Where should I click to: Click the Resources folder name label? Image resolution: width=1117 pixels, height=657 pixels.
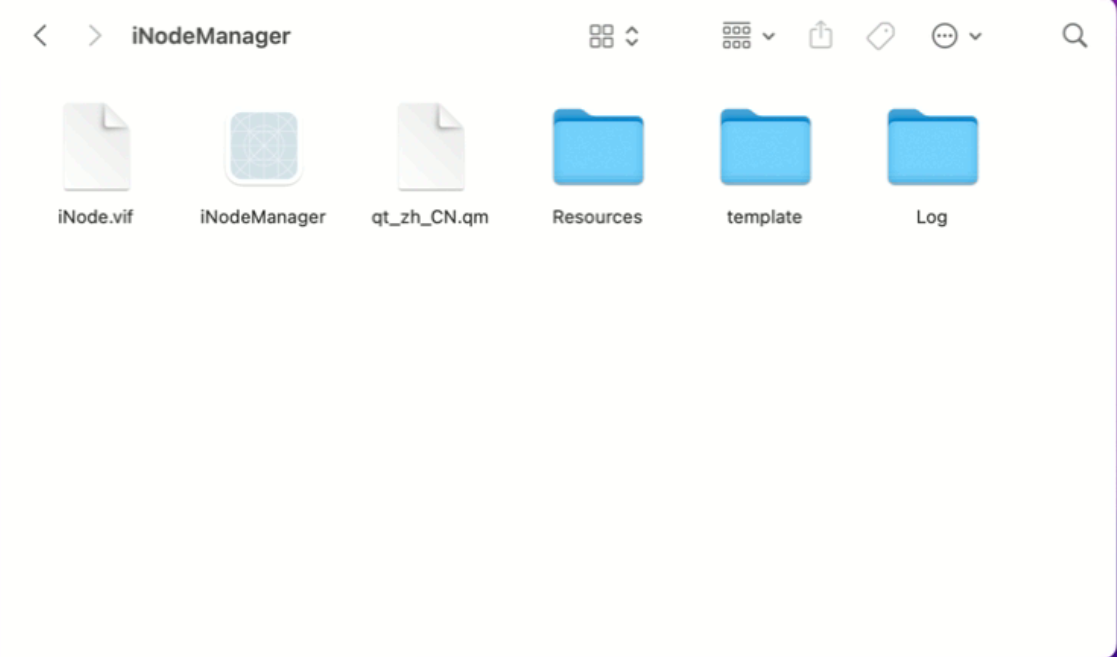coord(597,217)
